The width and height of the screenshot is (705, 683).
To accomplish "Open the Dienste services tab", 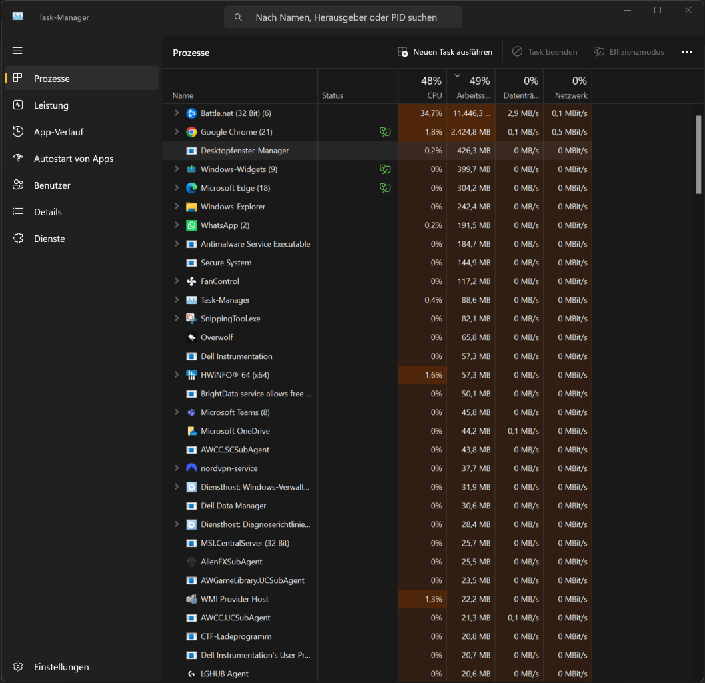I will click(82, 239).
